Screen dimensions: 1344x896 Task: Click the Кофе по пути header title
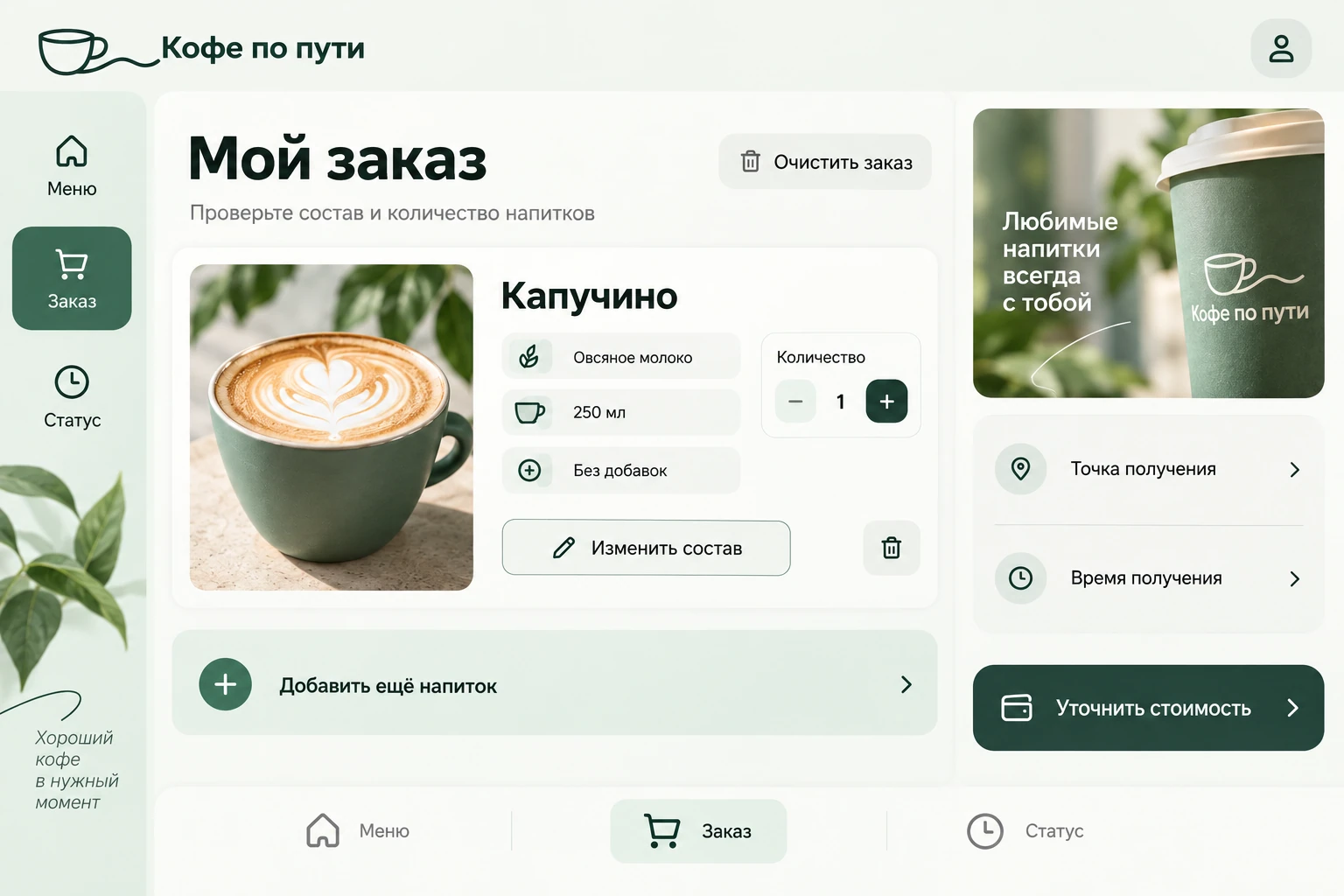(262, 48)
